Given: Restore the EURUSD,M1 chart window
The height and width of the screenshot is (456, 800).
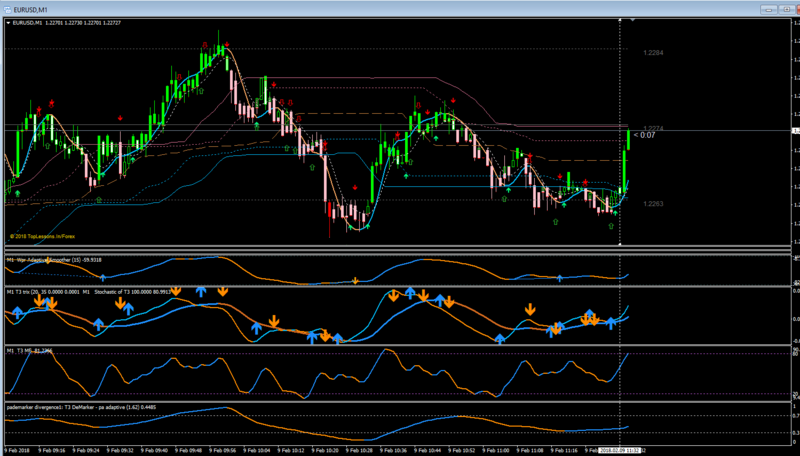Looking at the screenshot, I should pyautogui.click(x=787, y=10).
